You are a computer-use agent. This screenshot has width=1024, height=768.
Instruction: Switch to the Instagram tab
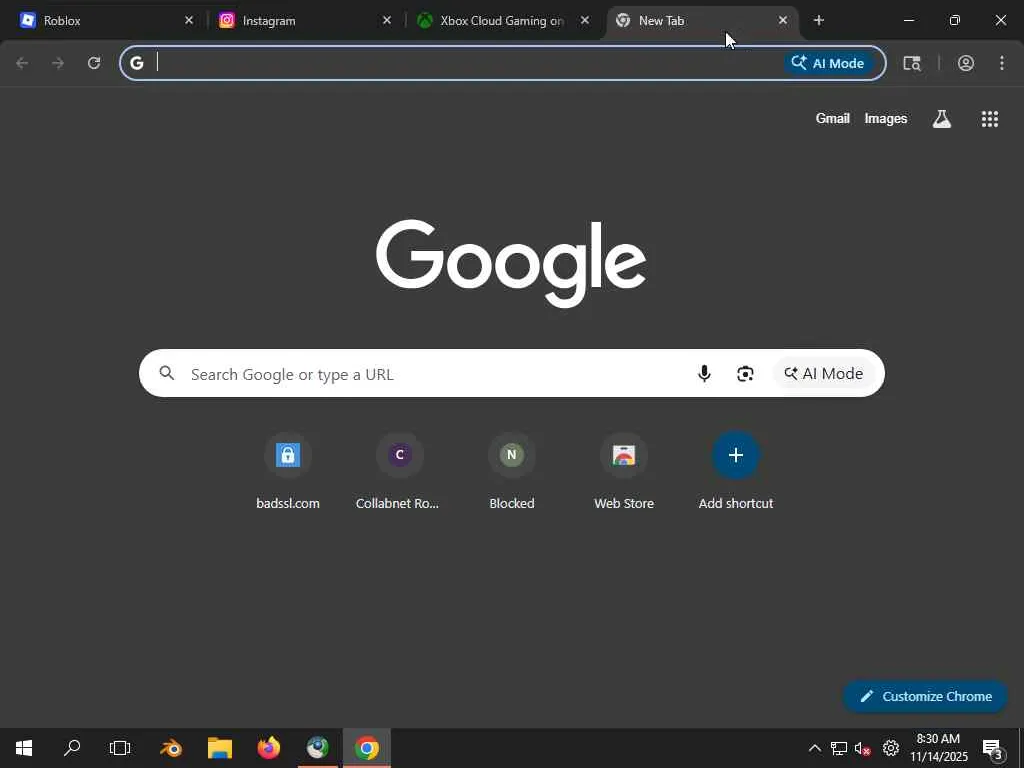304,20
